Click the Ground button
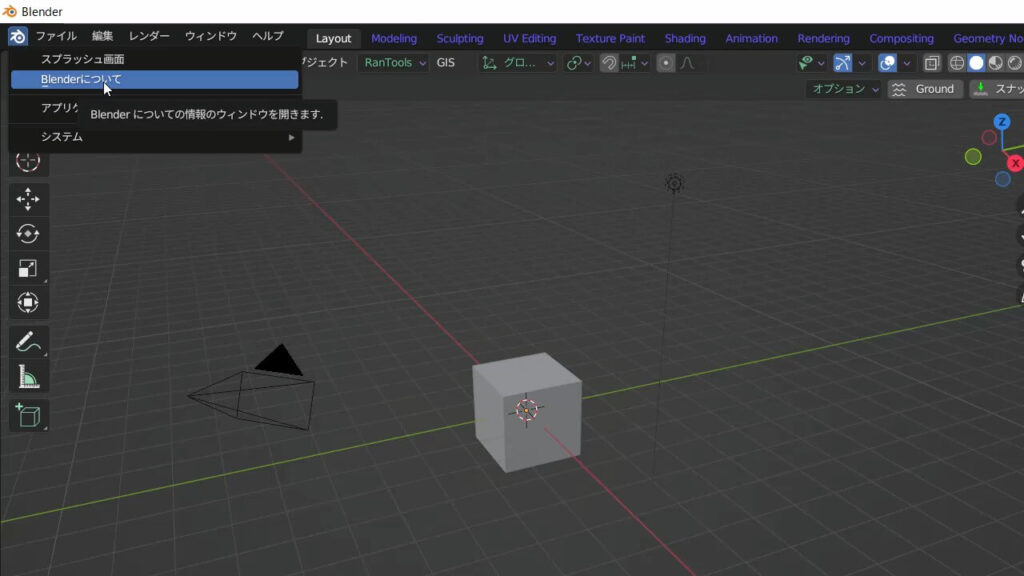The width and height of the screenshot is (1024, 576). 925,89
